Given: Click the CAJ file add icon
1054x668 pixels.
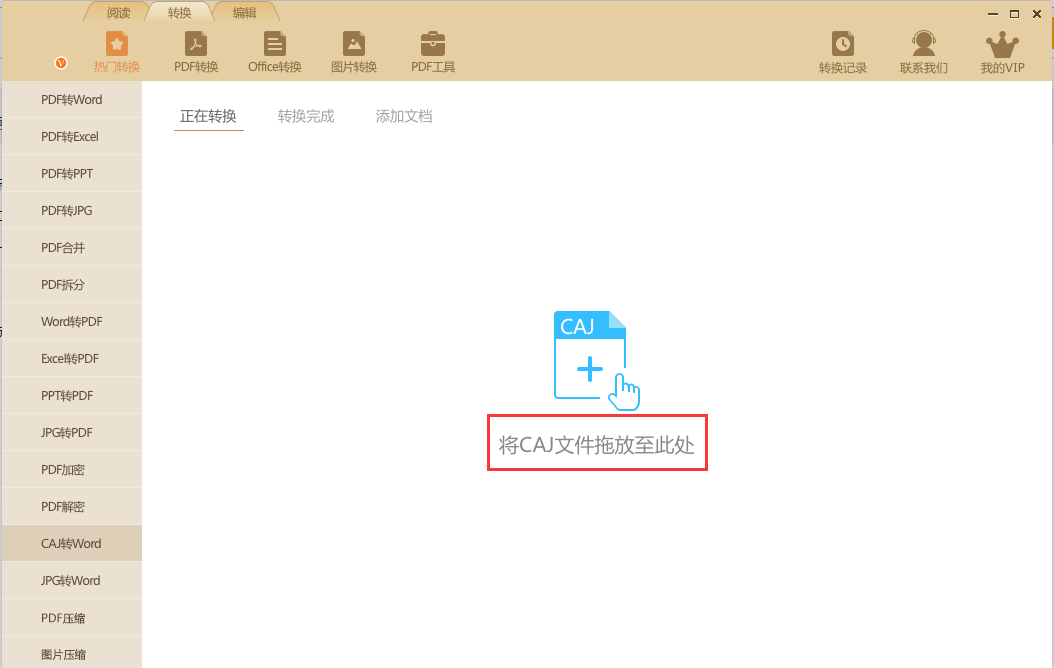Looking at the screenshot, I should tap(596, 360).
